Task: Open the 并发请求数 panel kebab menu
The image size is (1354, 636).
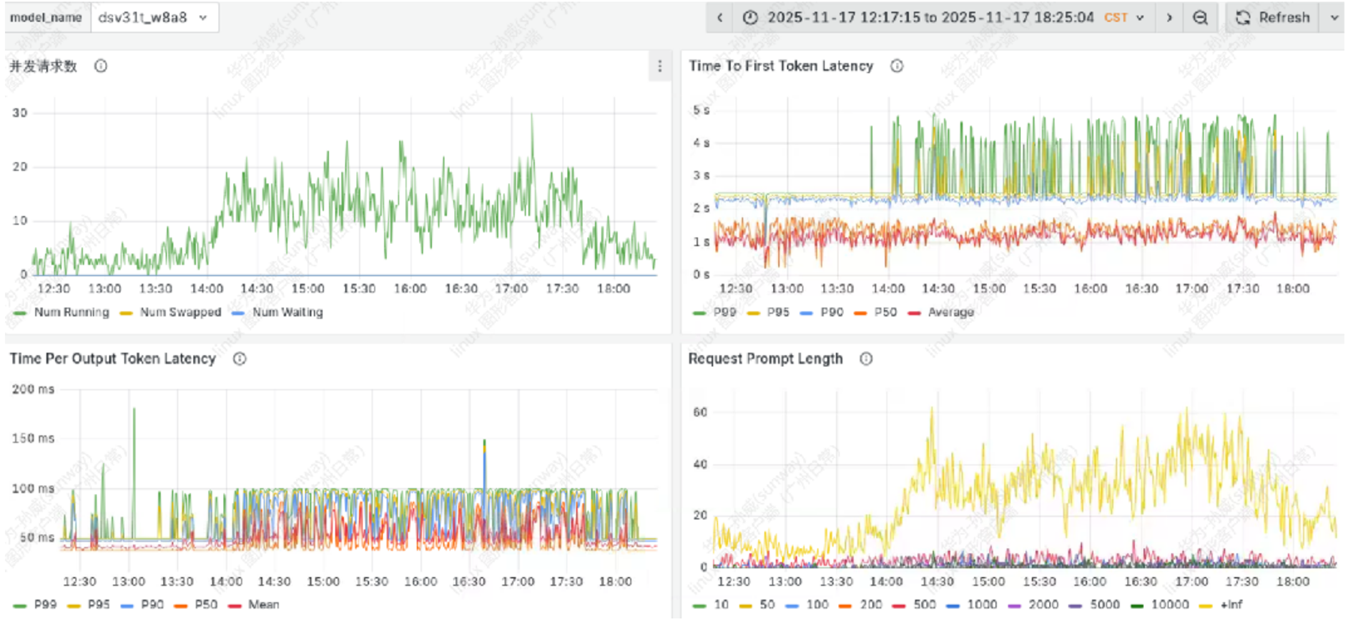Action: pyautogui.click(x=659, y=67)
